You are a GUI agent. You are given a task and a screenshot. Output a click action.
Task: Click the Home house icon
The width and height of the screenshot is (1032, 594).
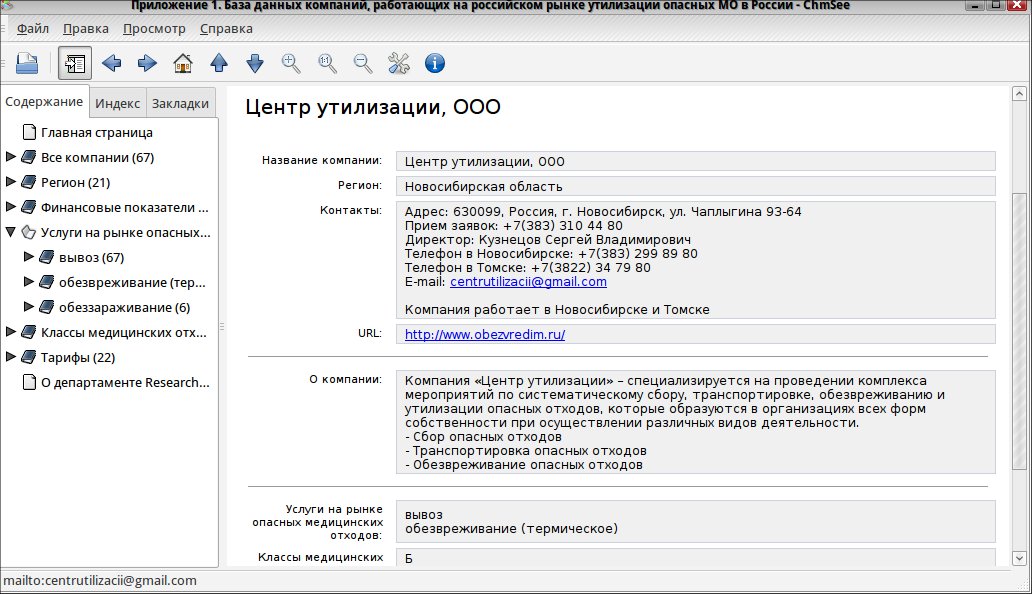[x=183, y=63]
